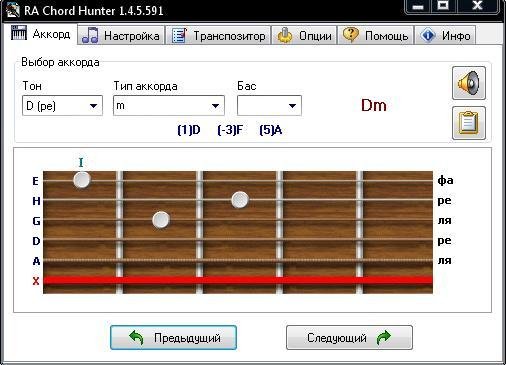Screen dimensions: 506x365
Task: Click the finger dot on the H string
Action: tap(240, 200)
